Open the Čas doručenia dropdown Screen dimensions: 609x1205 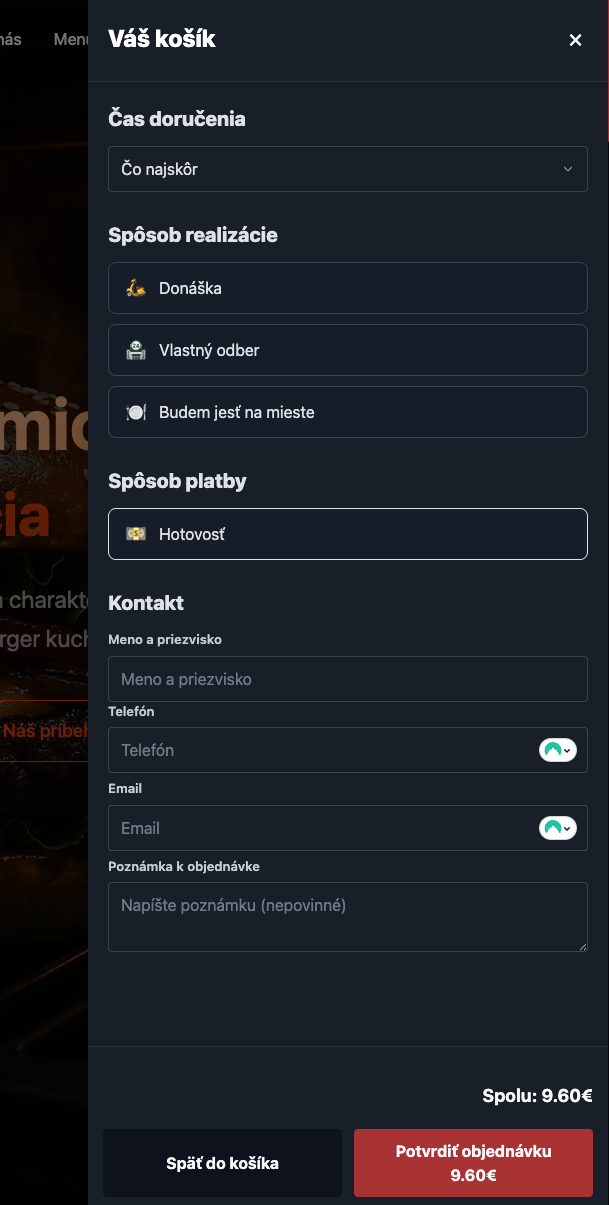[347, 169]
